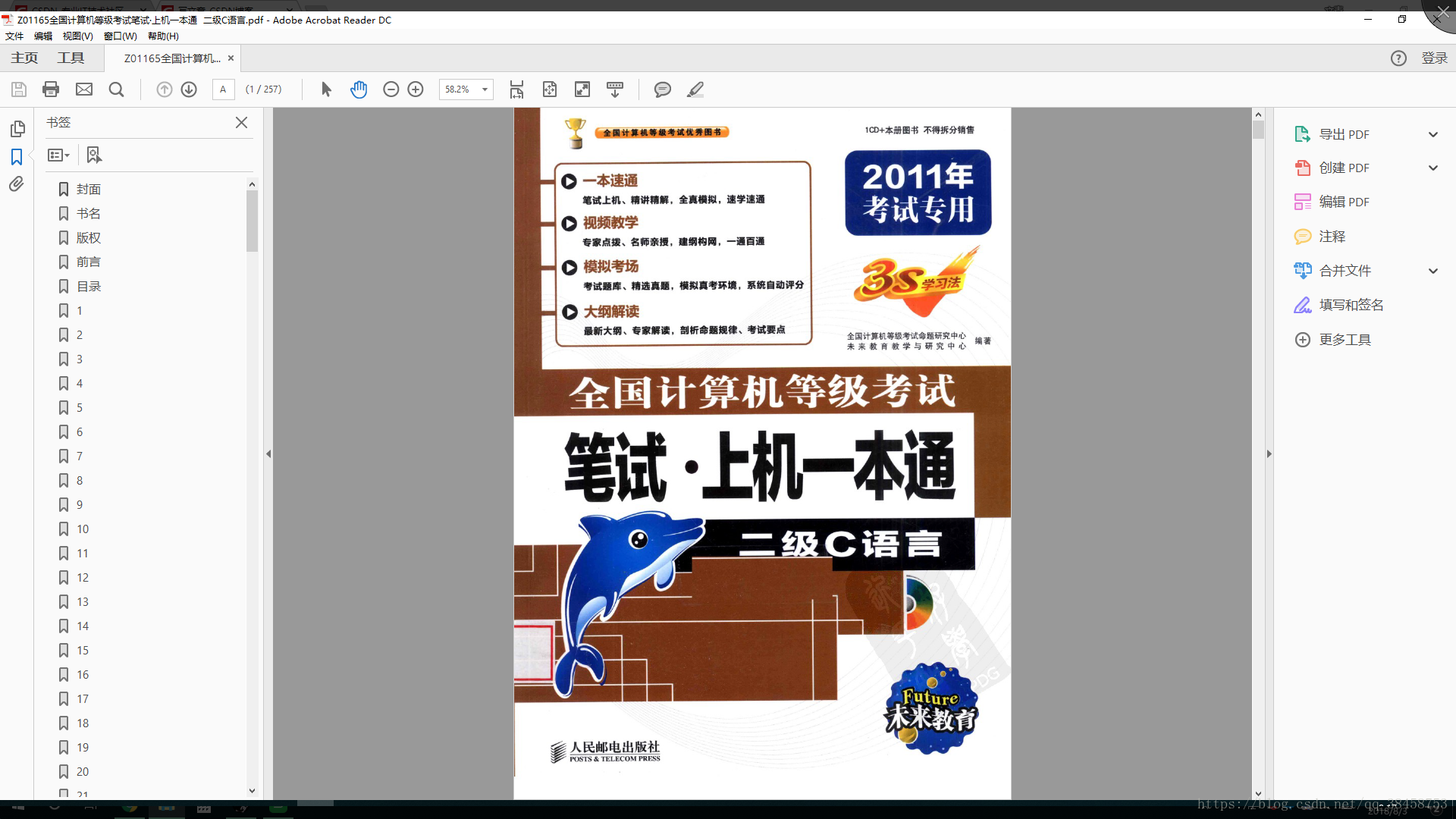This screenshot has height=819, width=1456.
Task: Expand the 导出 PDF section
Action: tap(1433, 134)
